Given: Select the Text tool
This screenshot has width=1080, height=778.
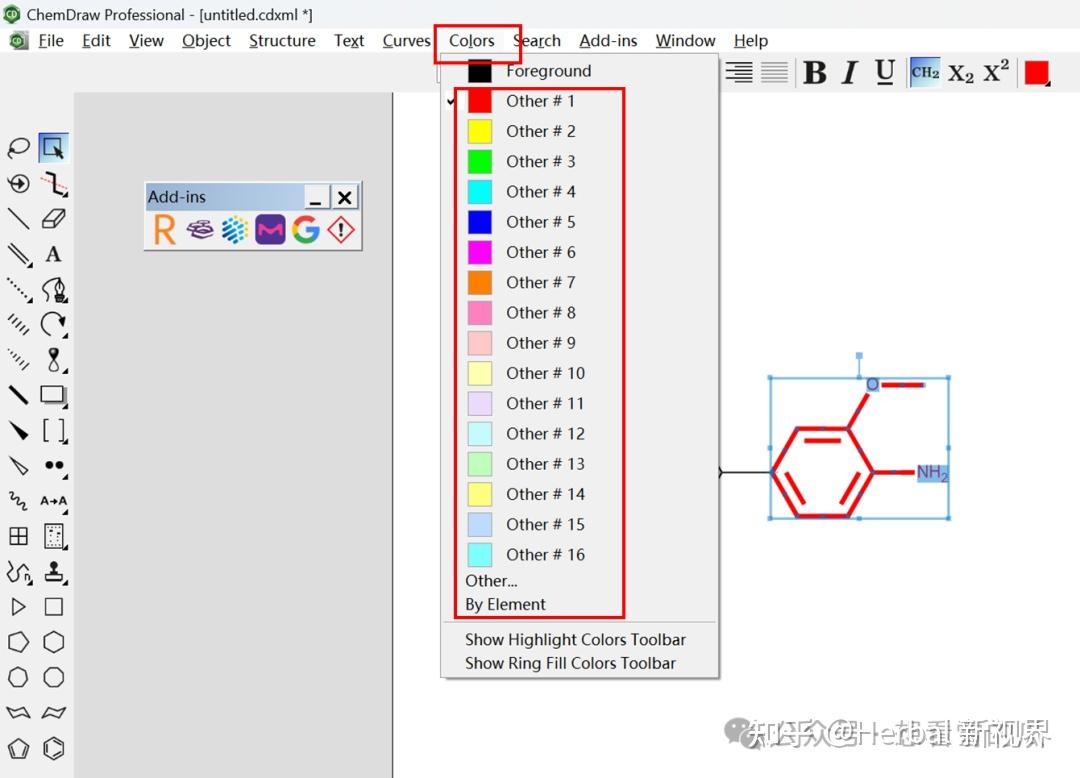Looking at the screenshot, I should tap(52, 254).
